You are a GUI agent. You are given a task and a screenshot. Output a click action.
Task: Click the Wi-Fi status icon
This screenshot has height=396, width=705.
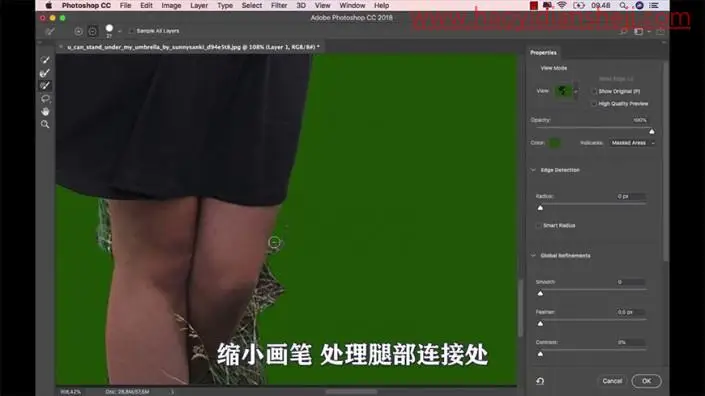[562, 5]
